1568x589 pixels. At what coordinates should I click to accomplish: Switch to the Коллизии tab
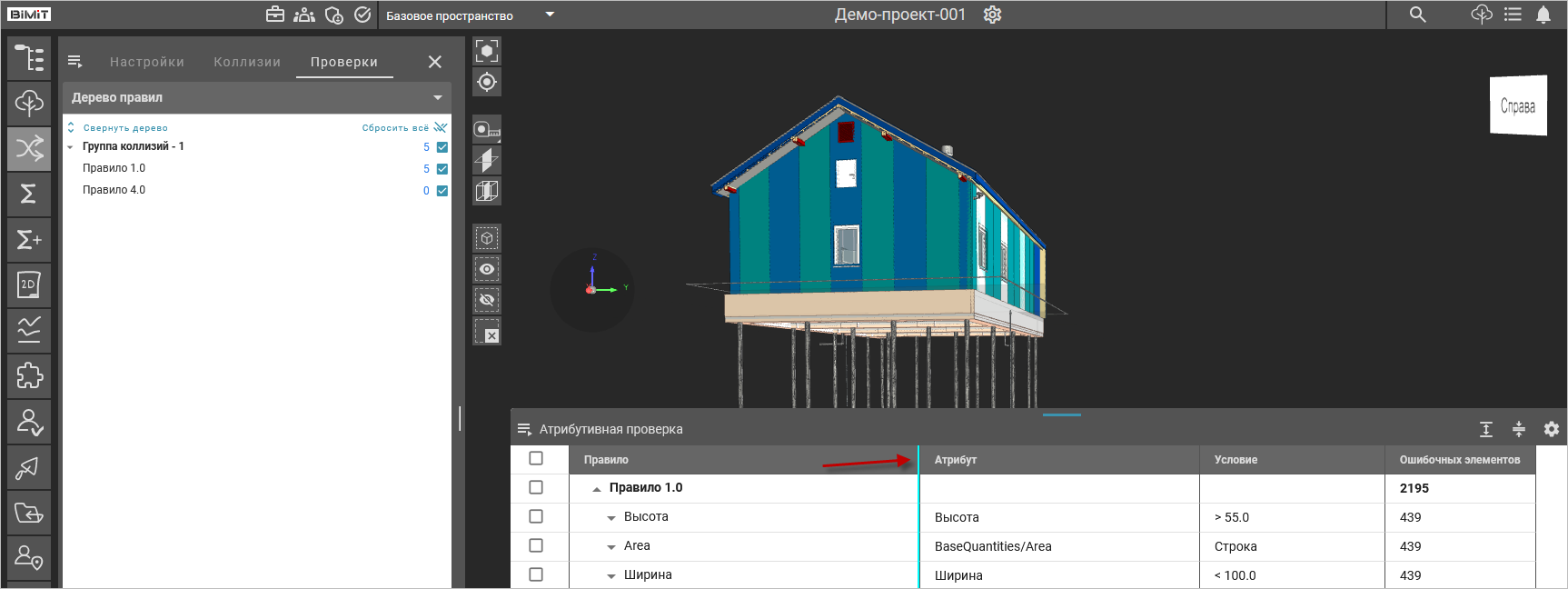tap(247, 62)
